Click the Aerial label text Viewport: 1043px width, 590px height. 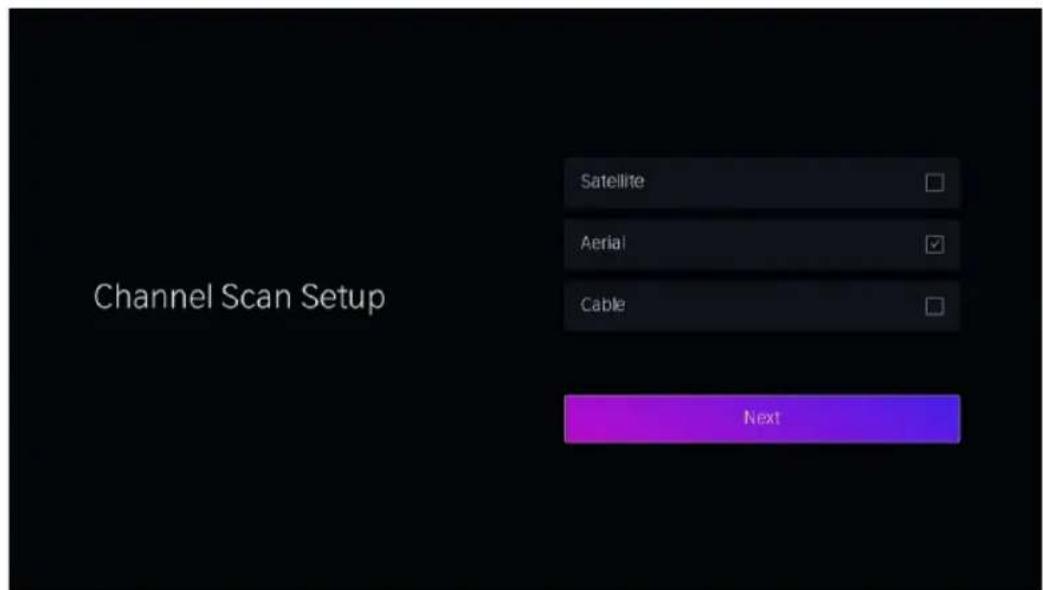tap(603, 243)
